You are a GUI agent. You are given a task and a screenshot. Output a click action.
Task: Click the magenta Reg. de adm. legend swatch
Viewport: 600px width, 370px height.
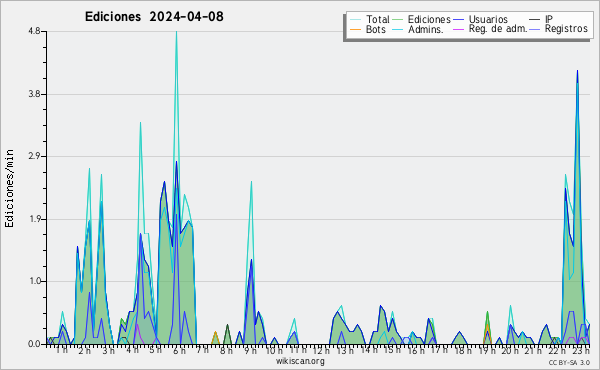tap(458, 29)
